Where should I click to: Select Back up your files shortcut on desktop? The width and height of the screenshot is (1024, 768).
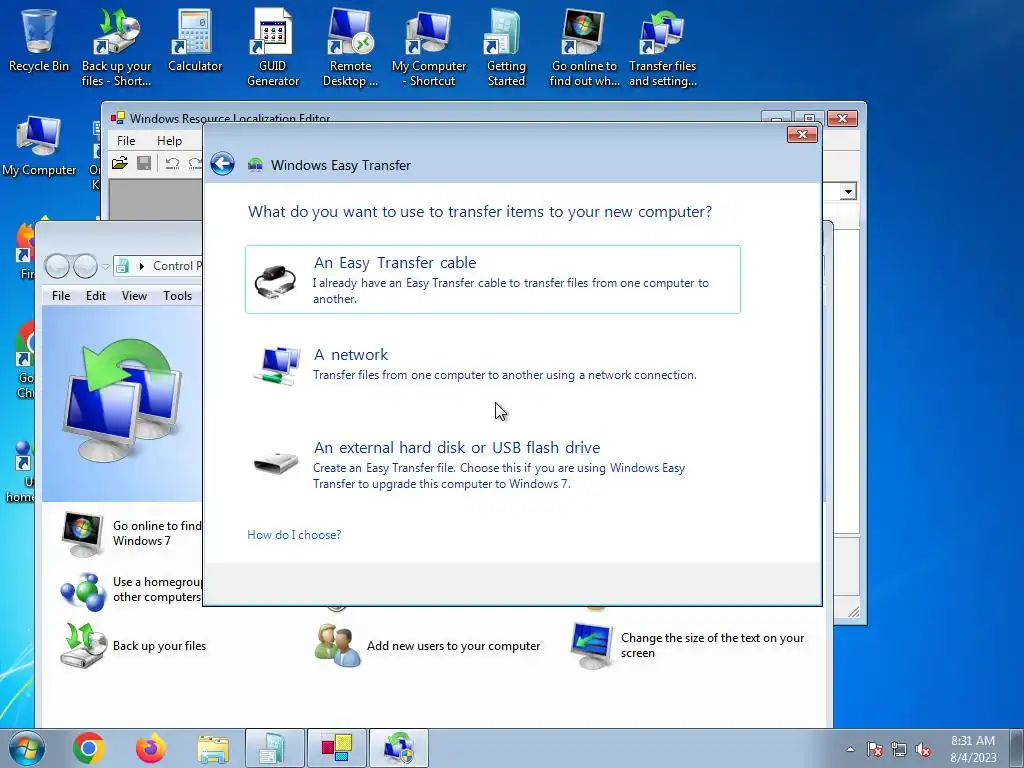[116, 47]
